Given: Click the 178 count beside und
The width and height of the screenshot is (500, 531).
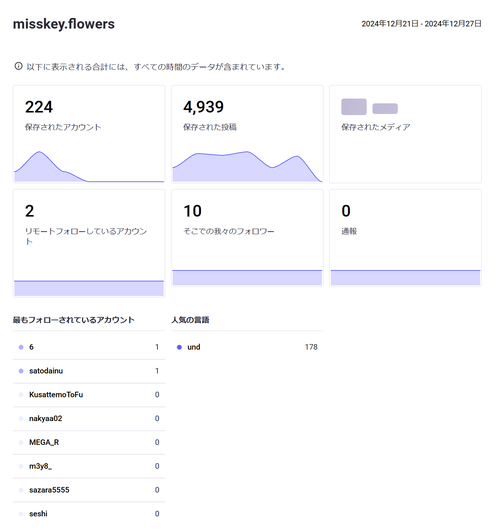Looking at the screenshot, I should pyautogui.click(x=311, y=347).
